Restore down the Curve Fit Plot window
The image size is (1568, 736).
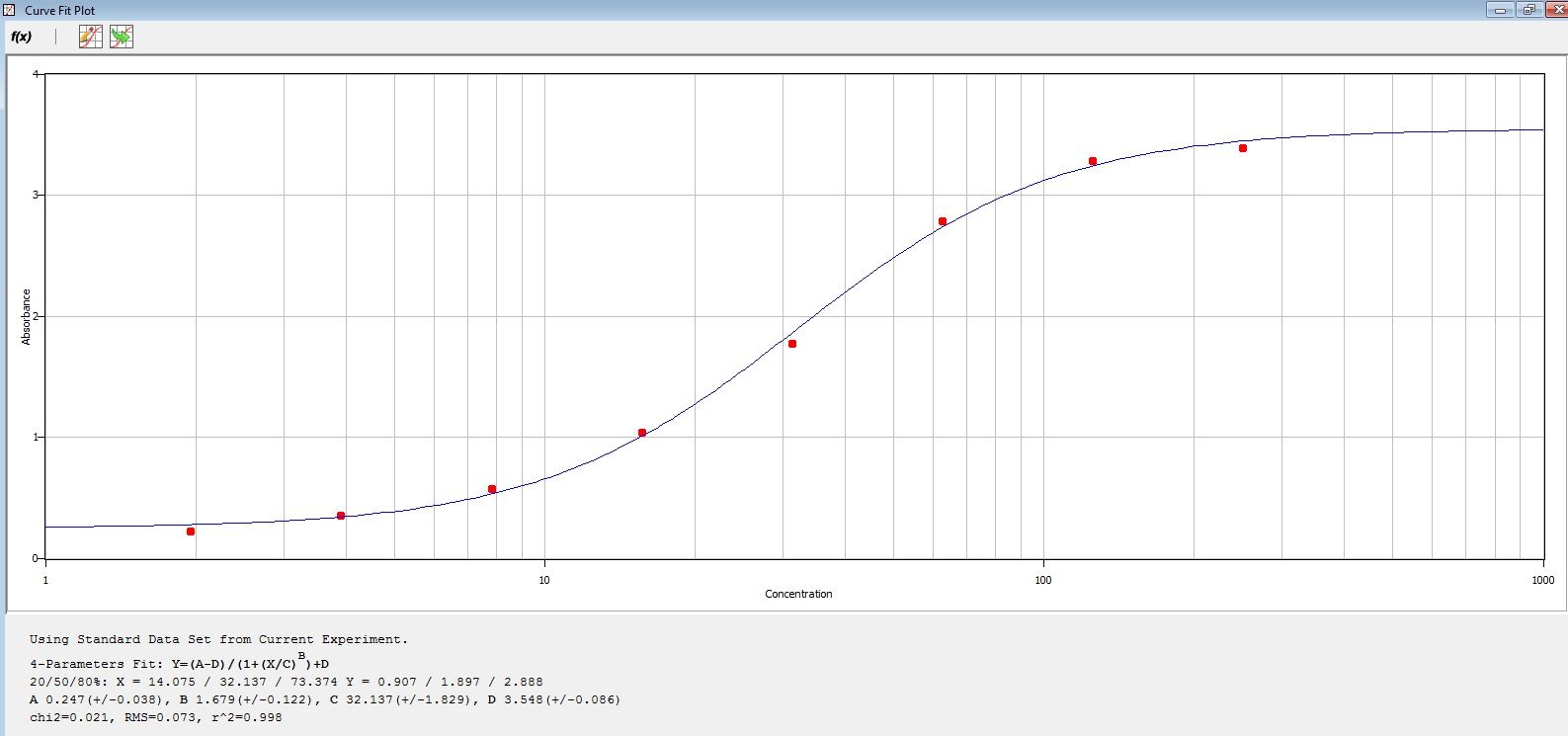coord(1528,10)
